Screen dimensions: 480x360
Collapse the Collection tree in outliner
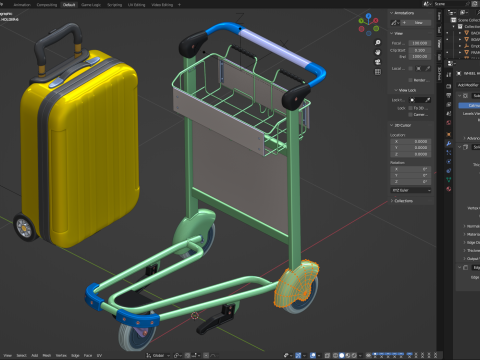pos(454,26)
